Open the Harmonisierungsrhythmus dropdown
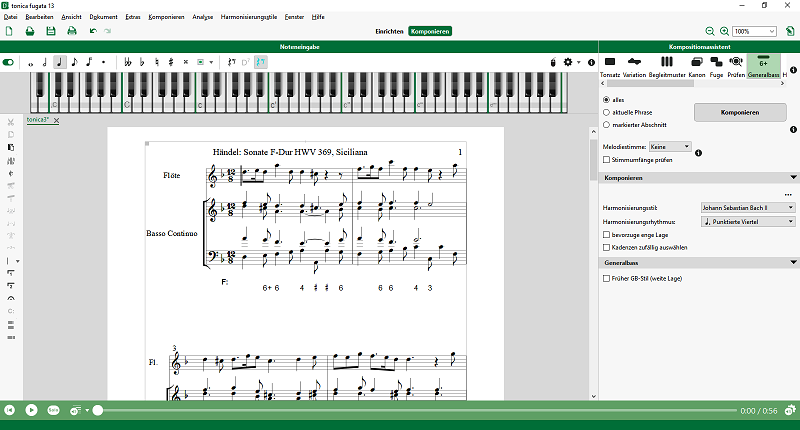This screenshot has height=430, width=800. tap(747, 222)
